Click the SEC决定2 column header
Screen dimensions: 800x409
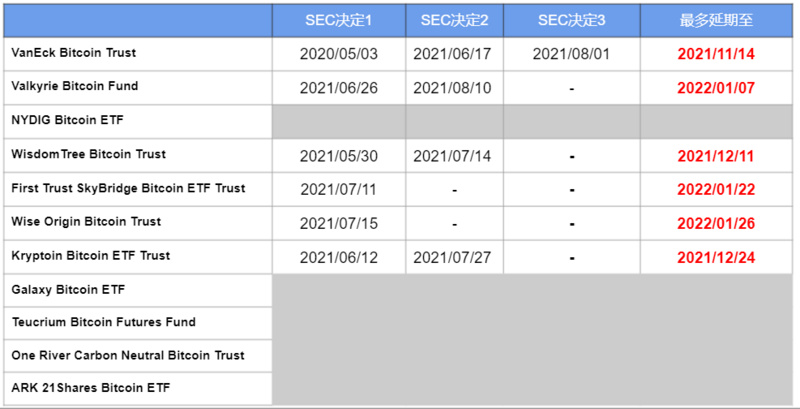[x=455, y=20]
